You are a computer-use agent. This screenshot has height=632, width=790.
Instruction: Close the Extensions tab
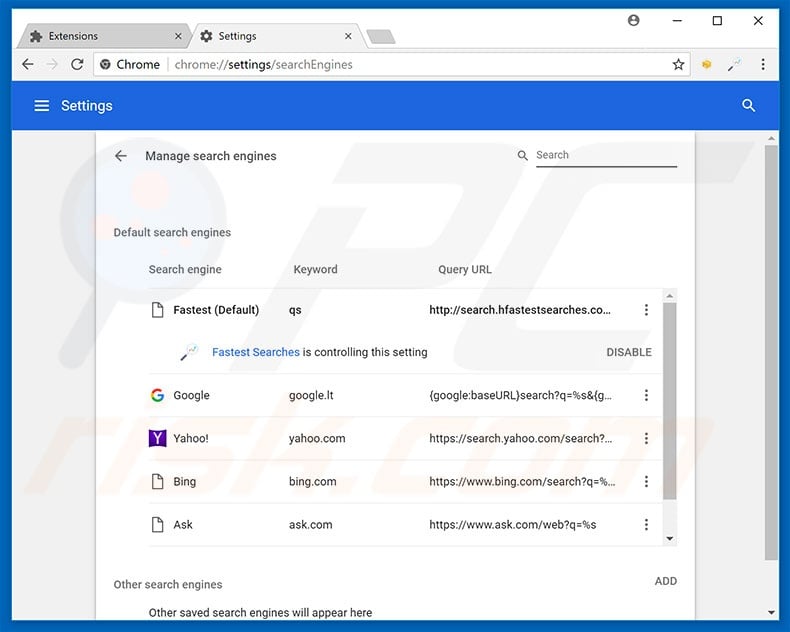pyautogui.click(x=178, y=36)
